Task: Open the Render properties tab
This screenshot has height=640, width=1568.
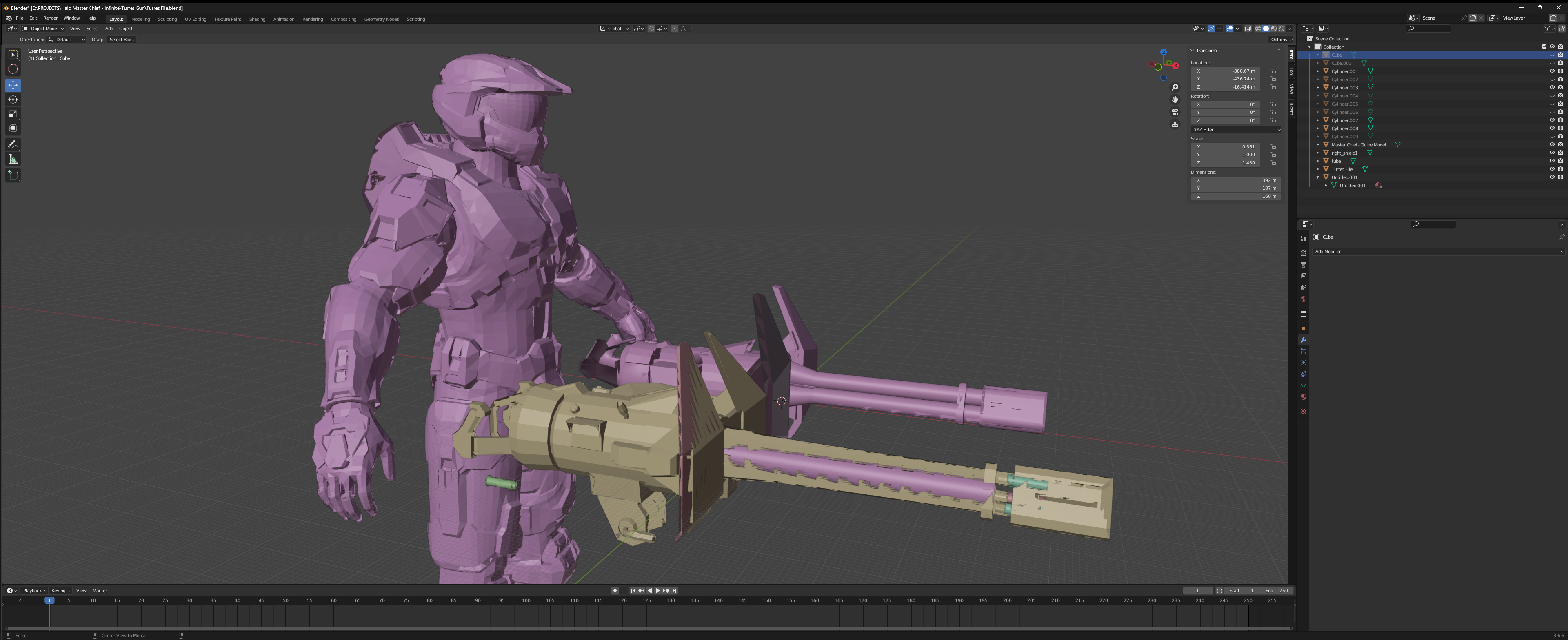Action: (1303, 253)
